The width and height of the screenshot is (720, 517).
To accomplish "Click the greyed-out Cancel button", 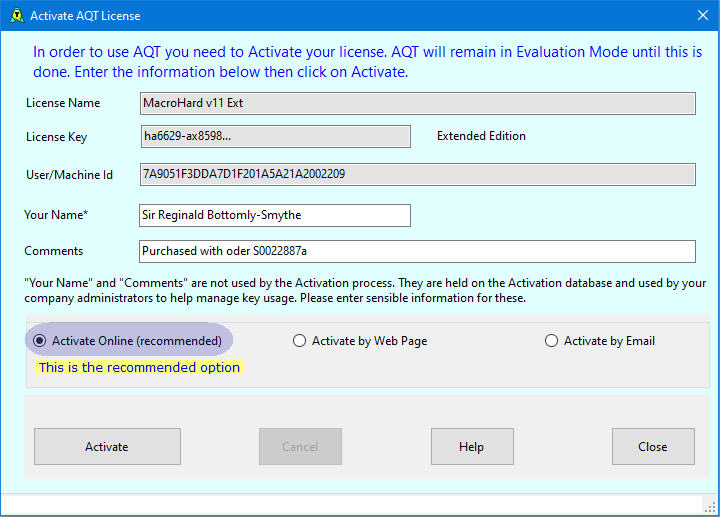I will 300,446.
